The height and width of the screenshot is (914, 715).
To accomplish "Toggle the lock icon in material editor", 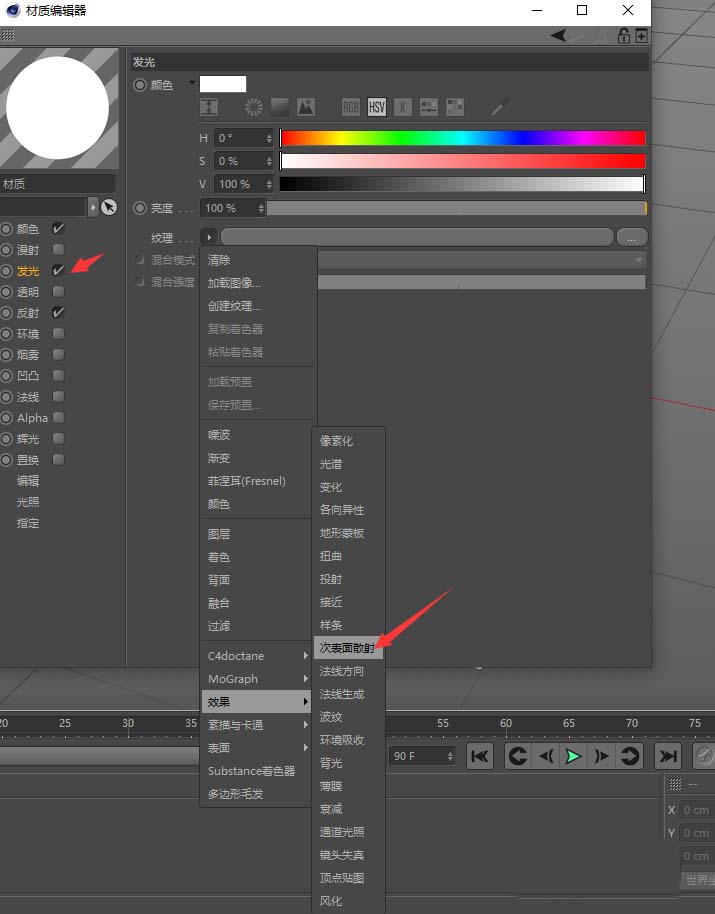I will pyautogui.click(x=624, y=36).
